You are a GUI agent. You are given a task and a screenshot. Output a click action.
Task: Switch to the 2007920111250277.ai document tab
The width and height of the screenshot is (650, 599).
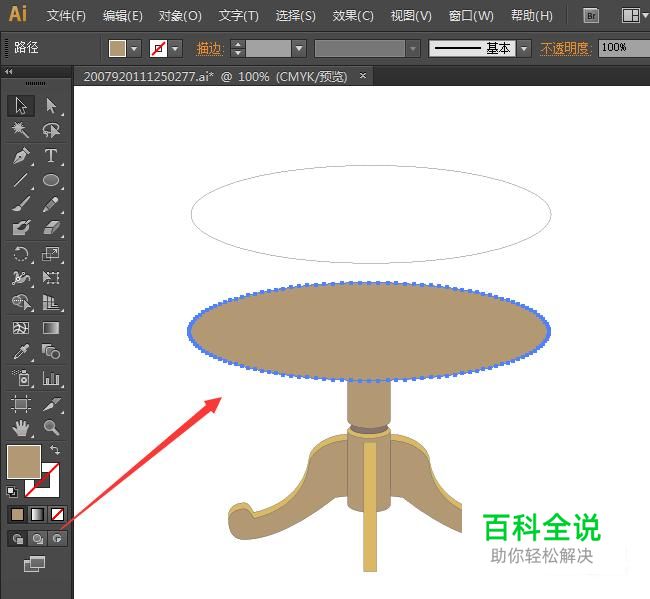(216, 76)
